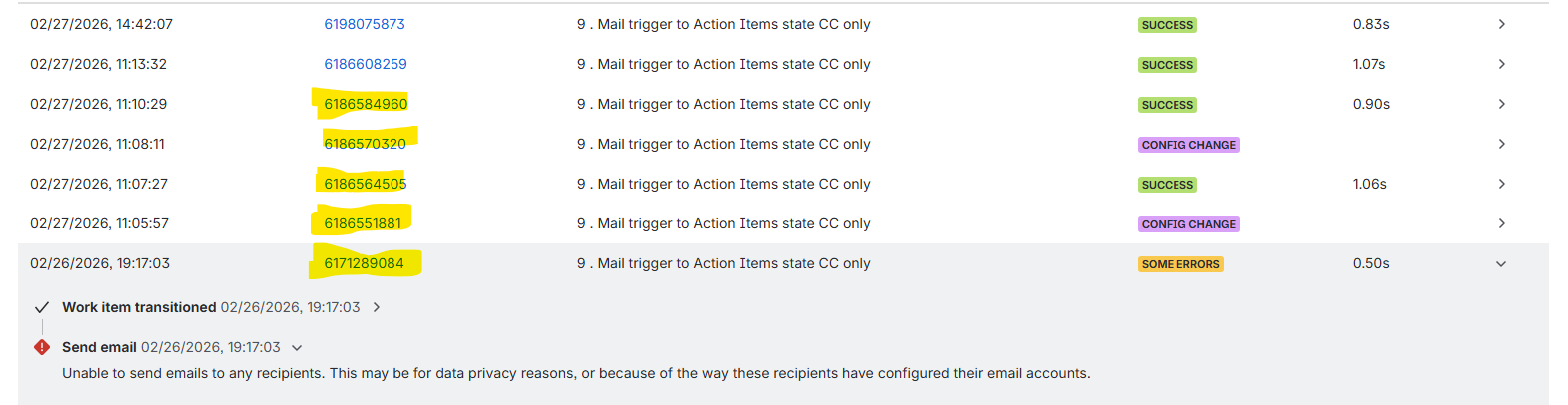Open highlighted entry 6186584960
1568x405 pixels.
coord(366,104)
